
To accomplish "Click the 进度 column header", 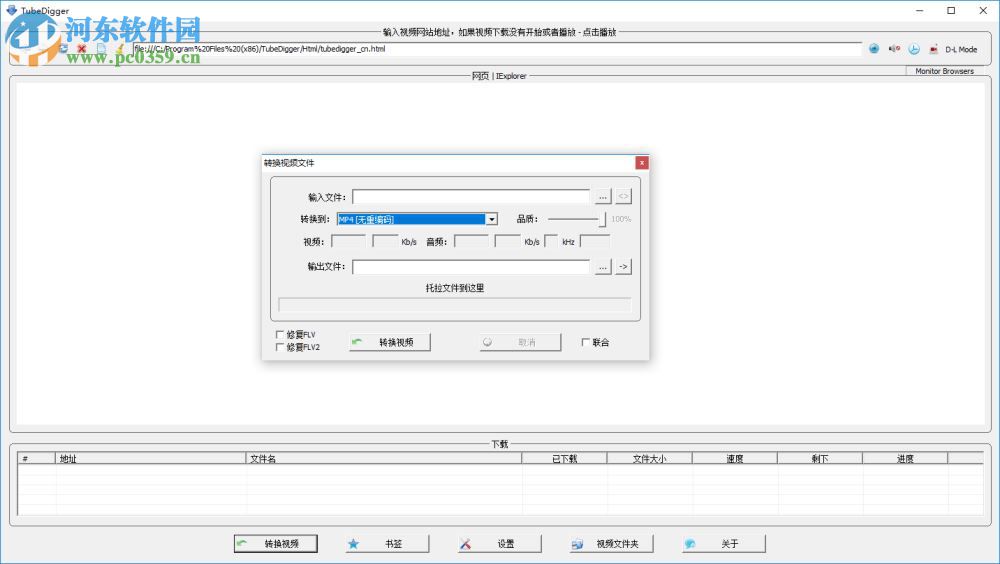I will pyautogui.click(x=905, y=458).
